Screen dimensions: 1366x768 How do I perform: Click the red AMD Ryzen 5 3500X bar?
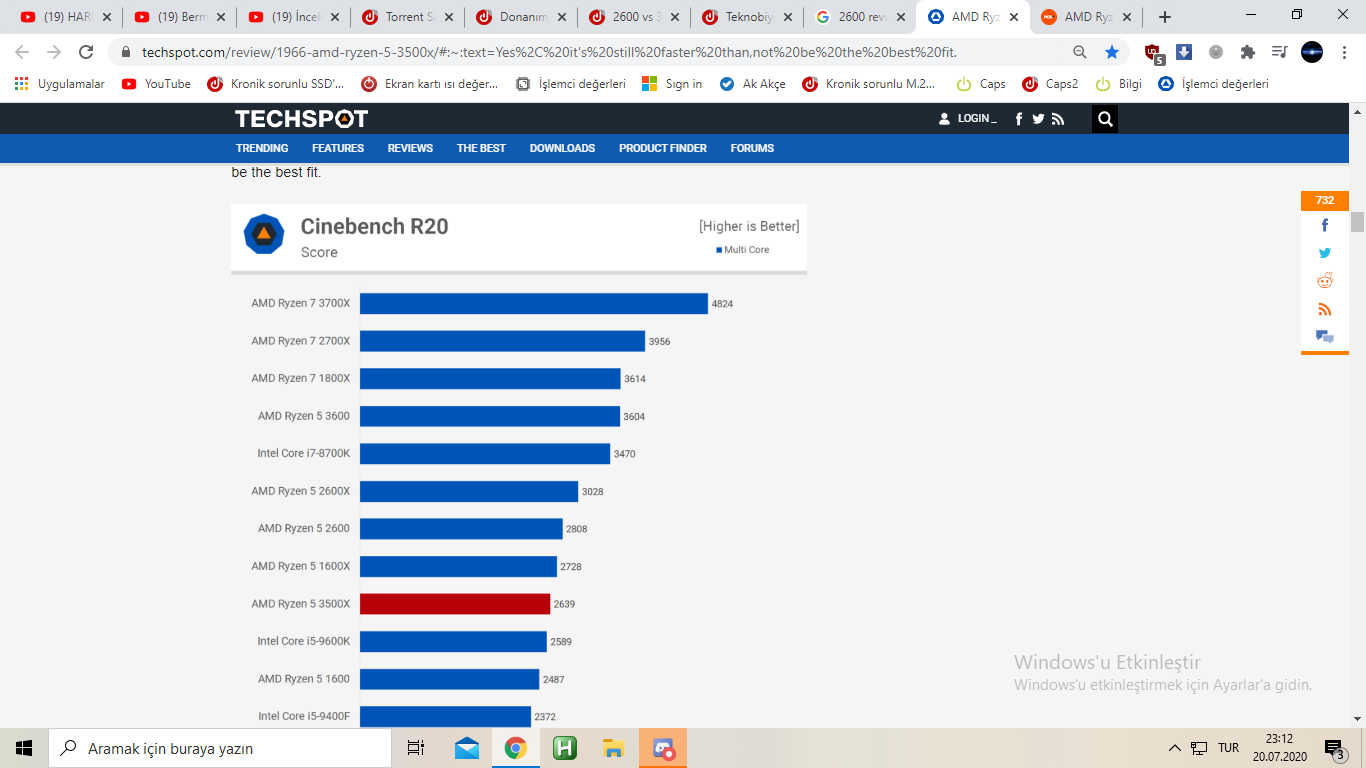click(x=455, y=604)
